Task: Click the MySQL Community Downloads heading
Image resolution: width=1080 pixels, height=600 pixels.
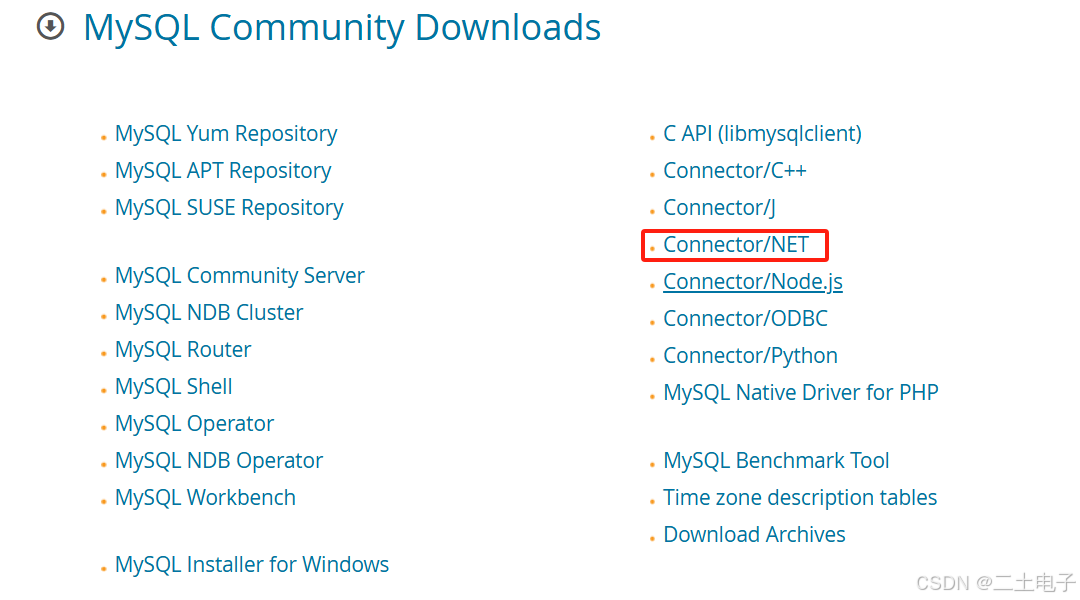Action: (x=342, y=28)
